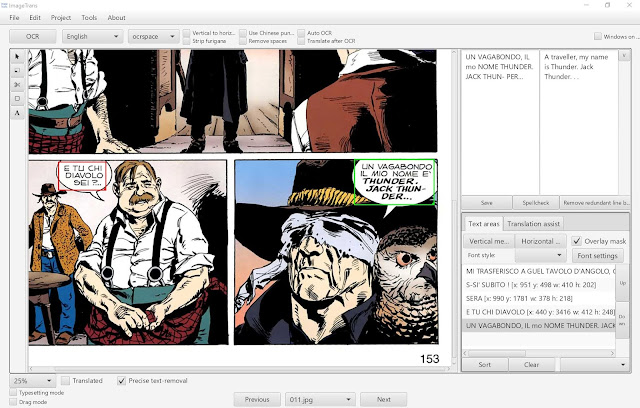
Task: Select the green-boxed UN VAGABONDO speech bubble
Action: tap(394, 182)
